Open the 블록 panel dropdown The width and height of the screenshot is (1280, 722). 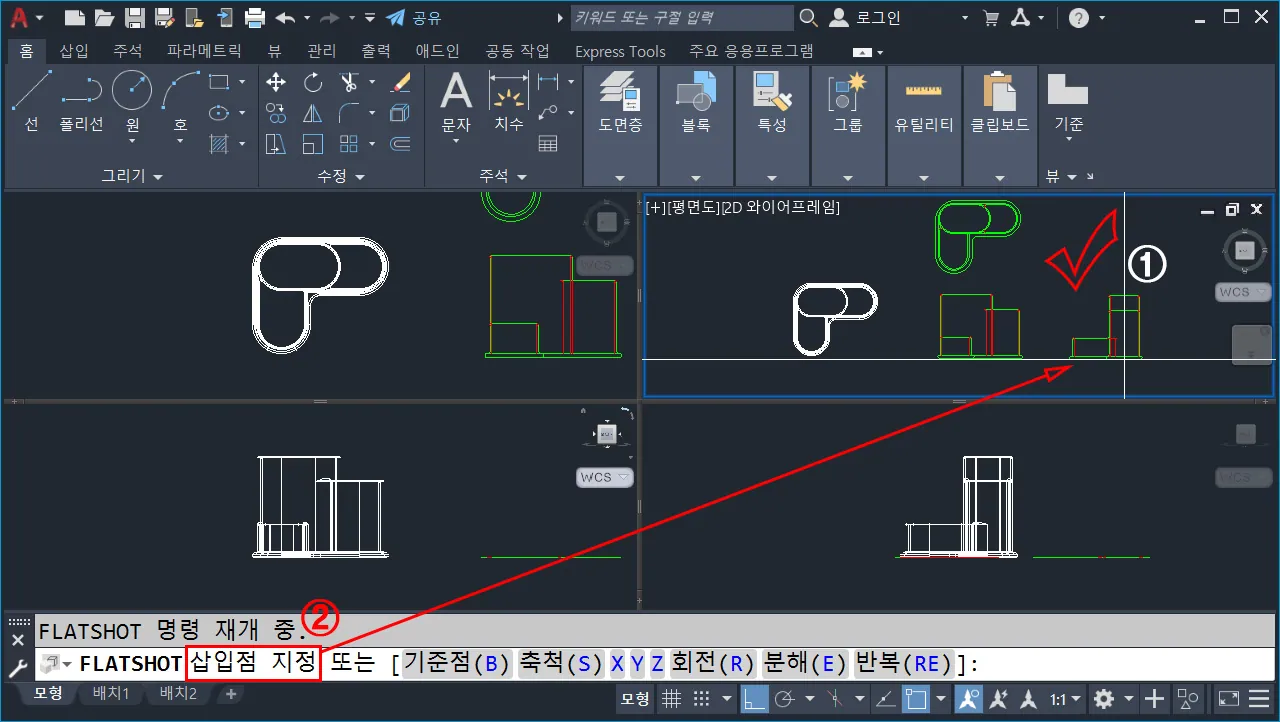(696, 176)
